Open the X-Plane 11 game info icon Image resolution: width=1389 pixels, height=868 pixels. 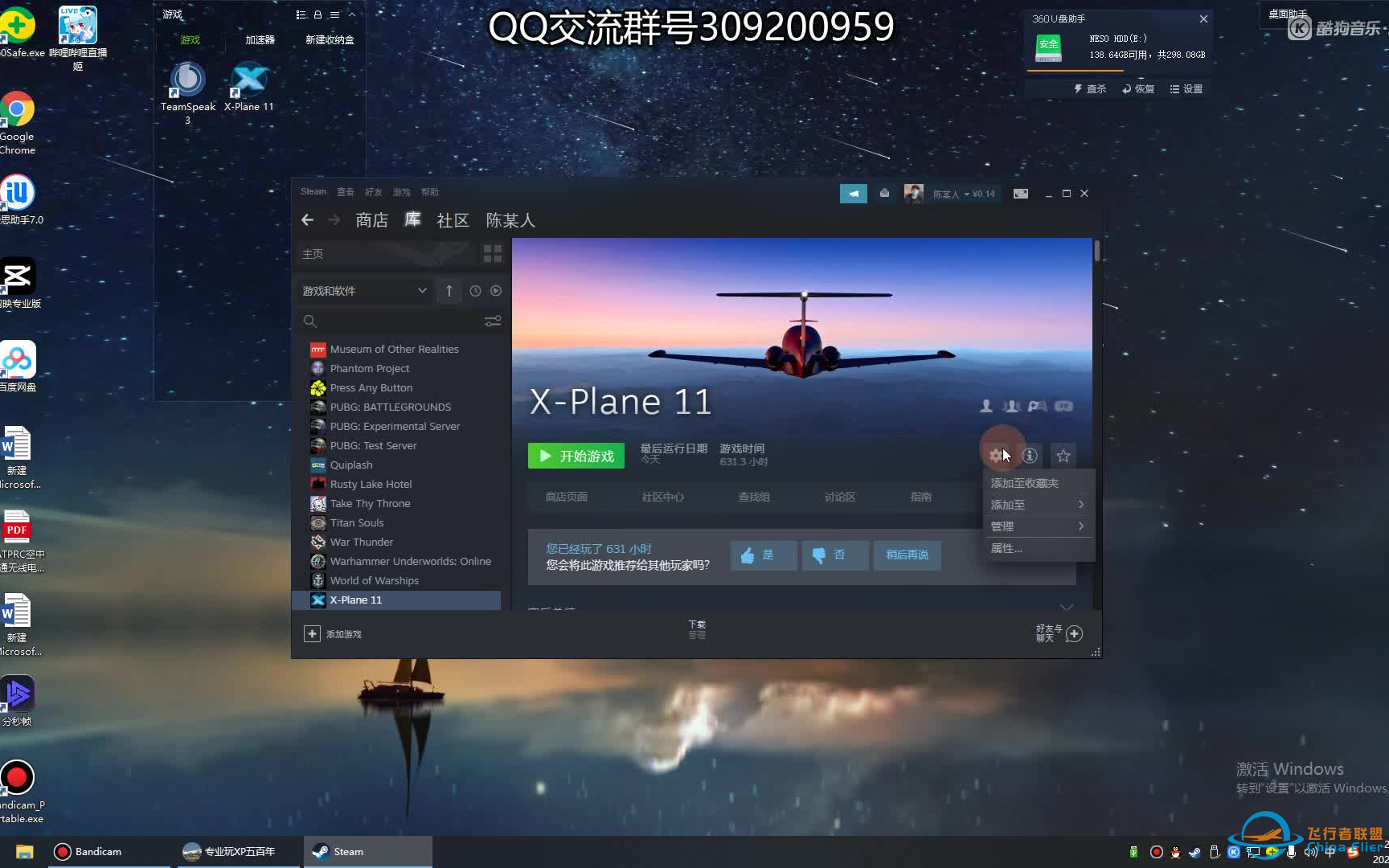click(x=1030, y=456)
